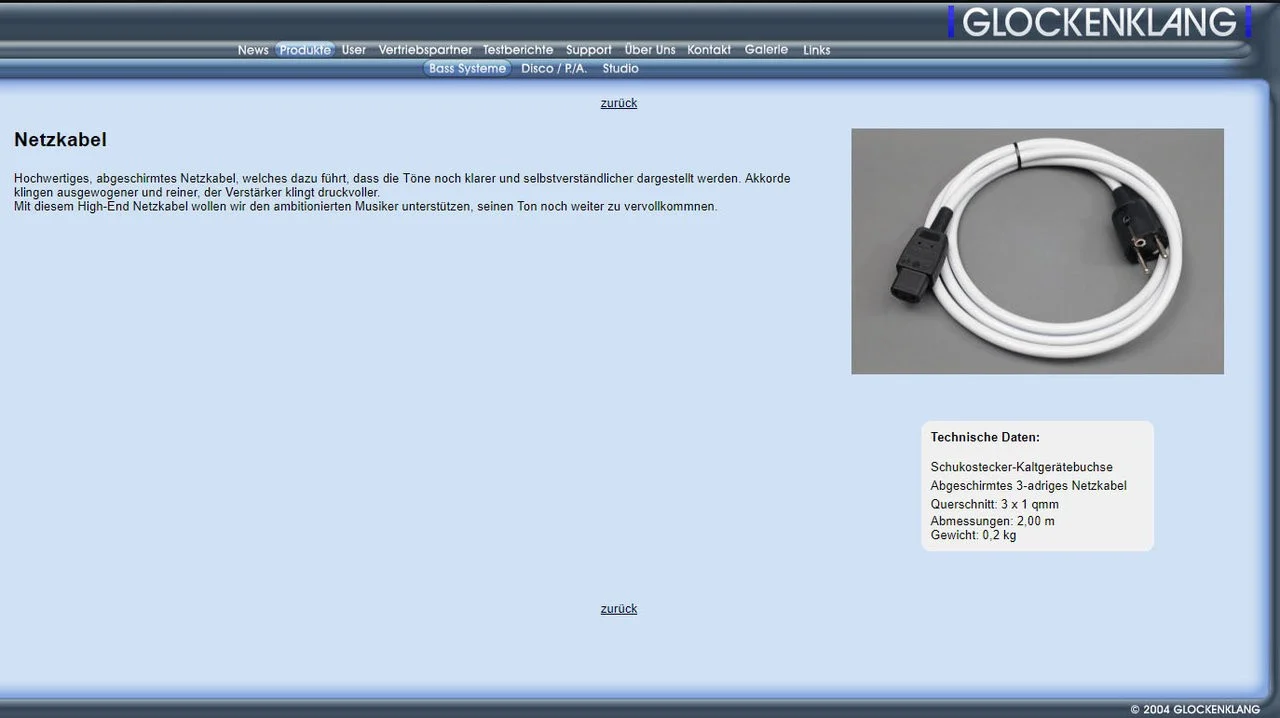Image resolution: width=1280 pixels, height=718 pixels.
Task: Switch to the Bass Systeme category
Action: (466, 68)
